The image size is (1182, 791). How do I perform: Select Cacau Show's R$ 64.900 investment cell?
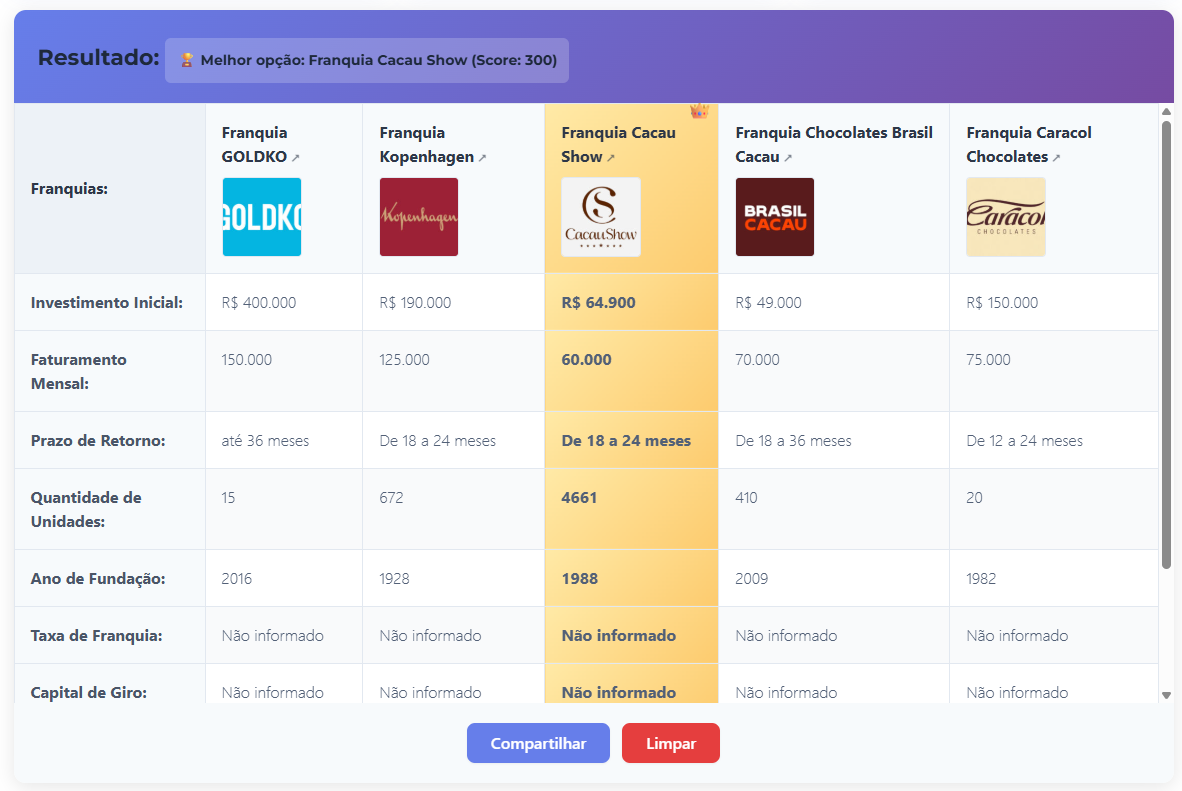598,303
